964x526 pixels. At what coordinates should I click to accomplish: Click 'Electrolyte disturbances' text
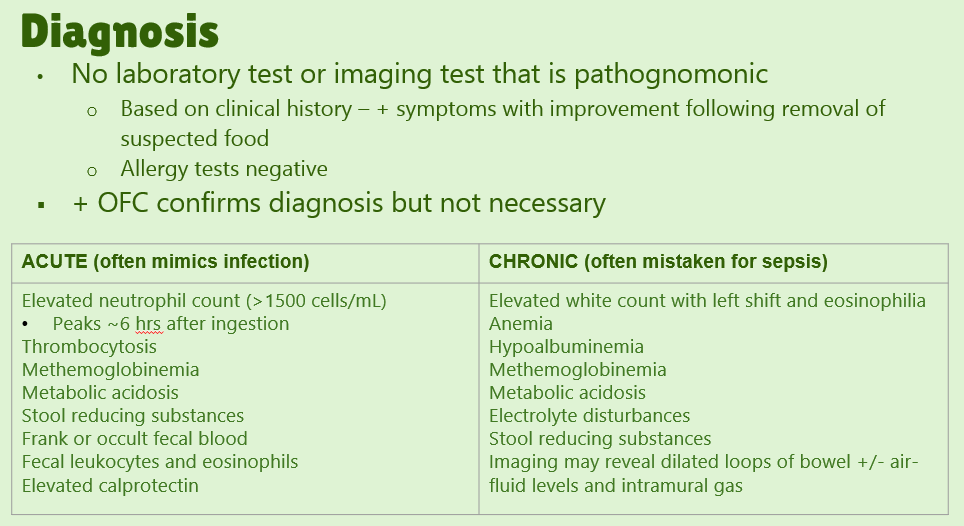pos(589,416)
